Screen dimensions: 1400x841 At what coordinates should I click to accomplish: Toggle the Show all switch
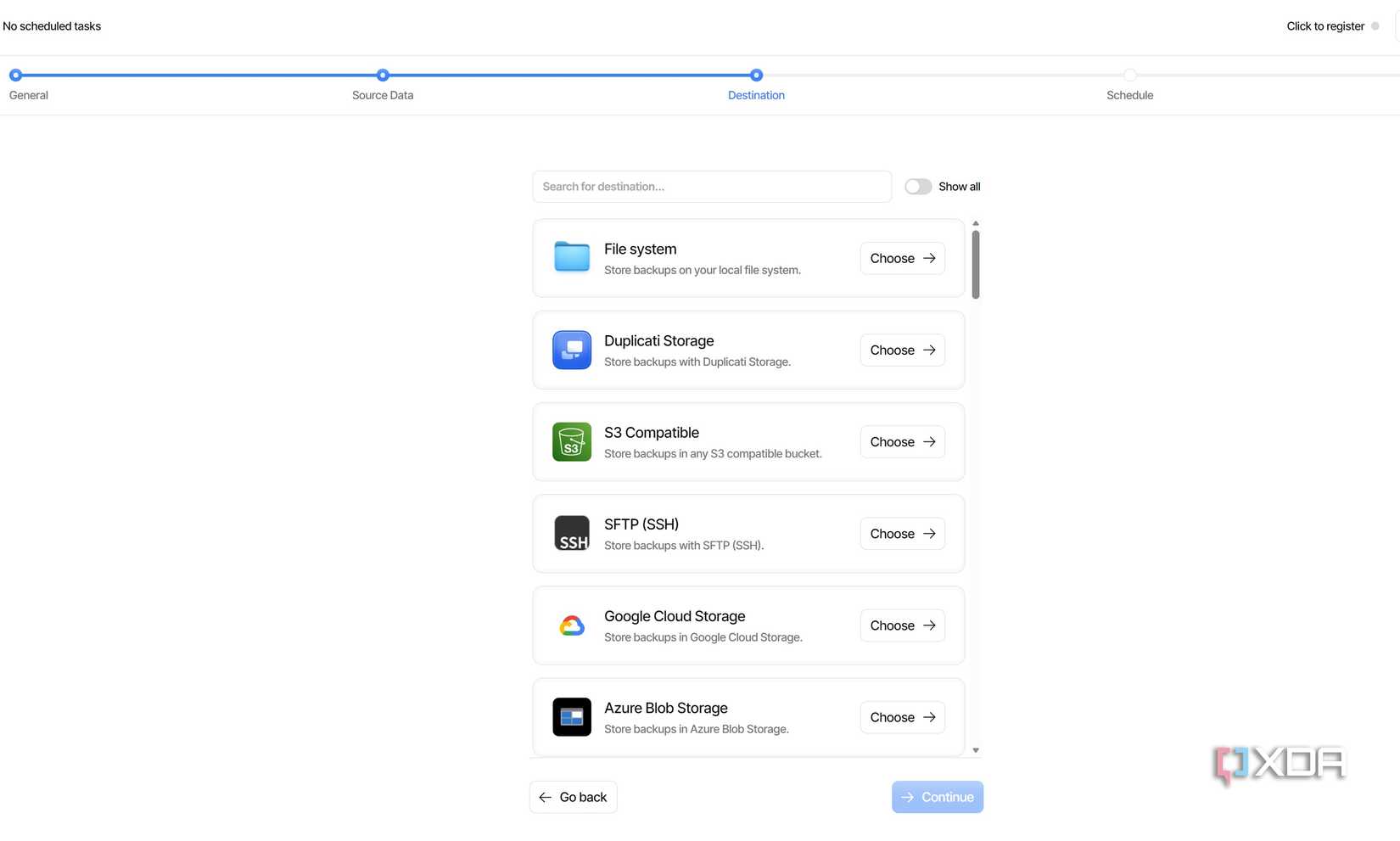(x=918, y=187)
